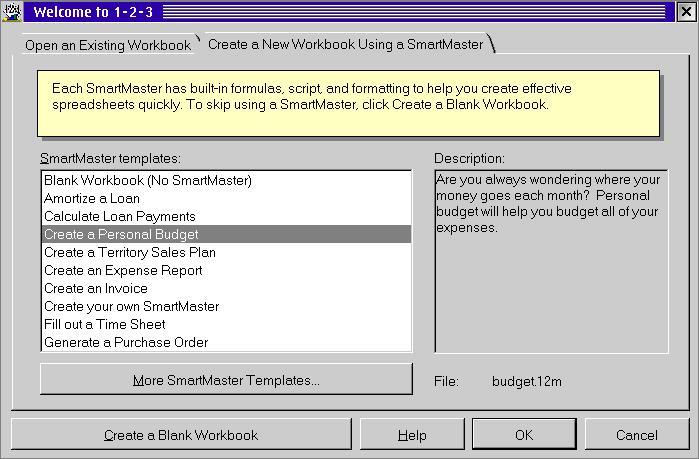Click the SmartMaster templates label
This screenshot has height=459, width=699.
click(x=111, y=159)
